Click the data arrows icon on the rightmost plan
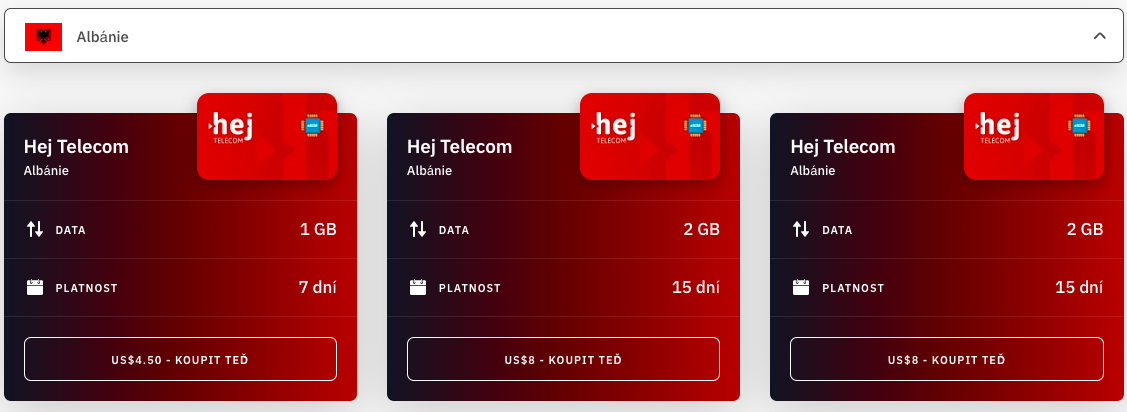1127x412 pixels. pyautogui.click(x=801, y=229)
